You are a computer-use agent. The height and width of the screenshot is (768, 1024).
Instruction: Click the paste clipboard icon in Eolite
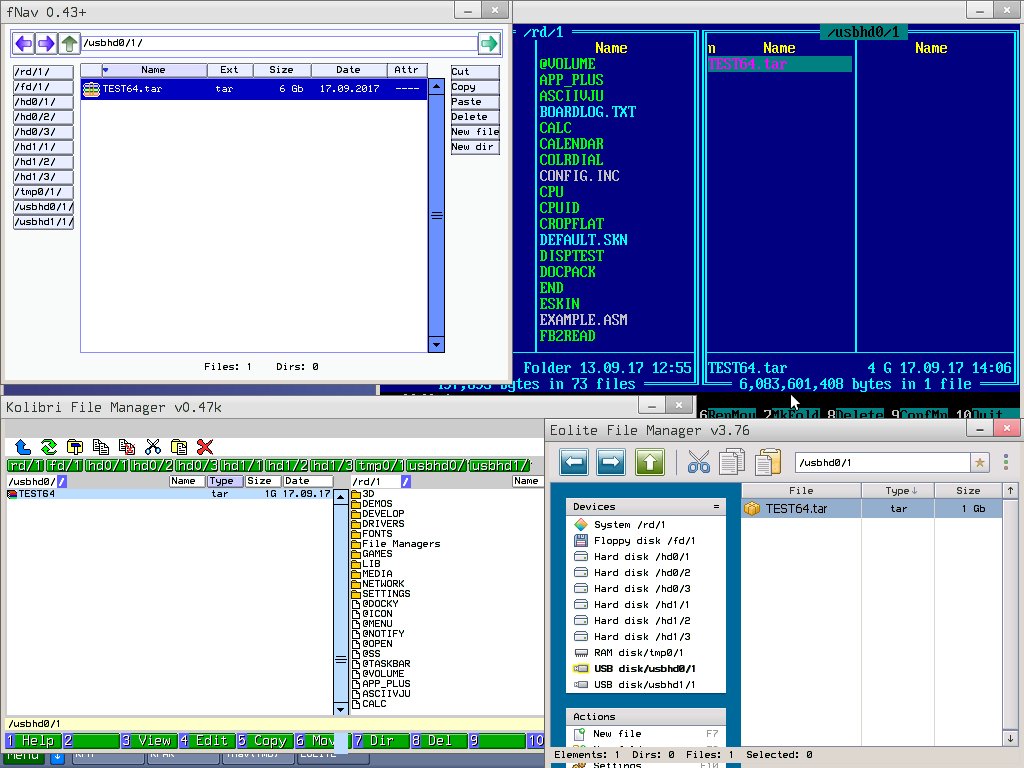(x=767, y=462)
